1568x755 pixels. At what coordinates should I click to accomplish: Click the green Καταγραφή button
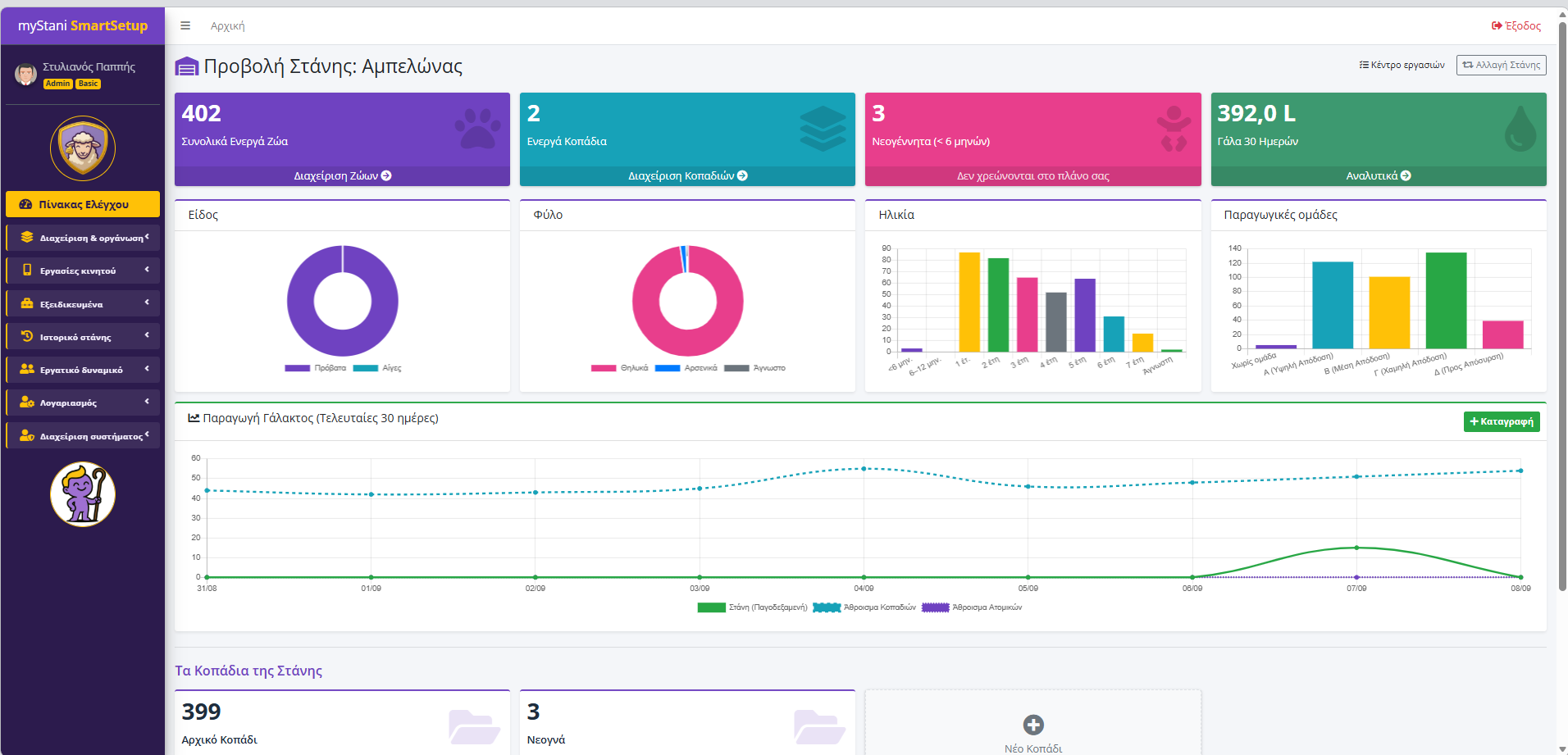click(1502, 421)
